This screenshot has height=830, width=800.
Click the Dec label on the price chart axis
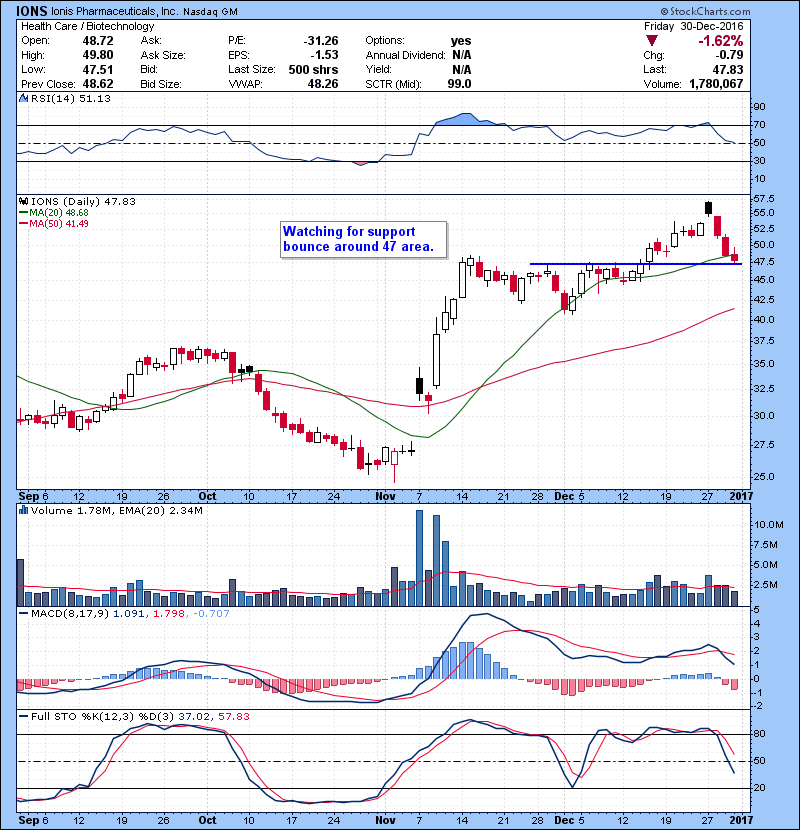tap(564, 497)
